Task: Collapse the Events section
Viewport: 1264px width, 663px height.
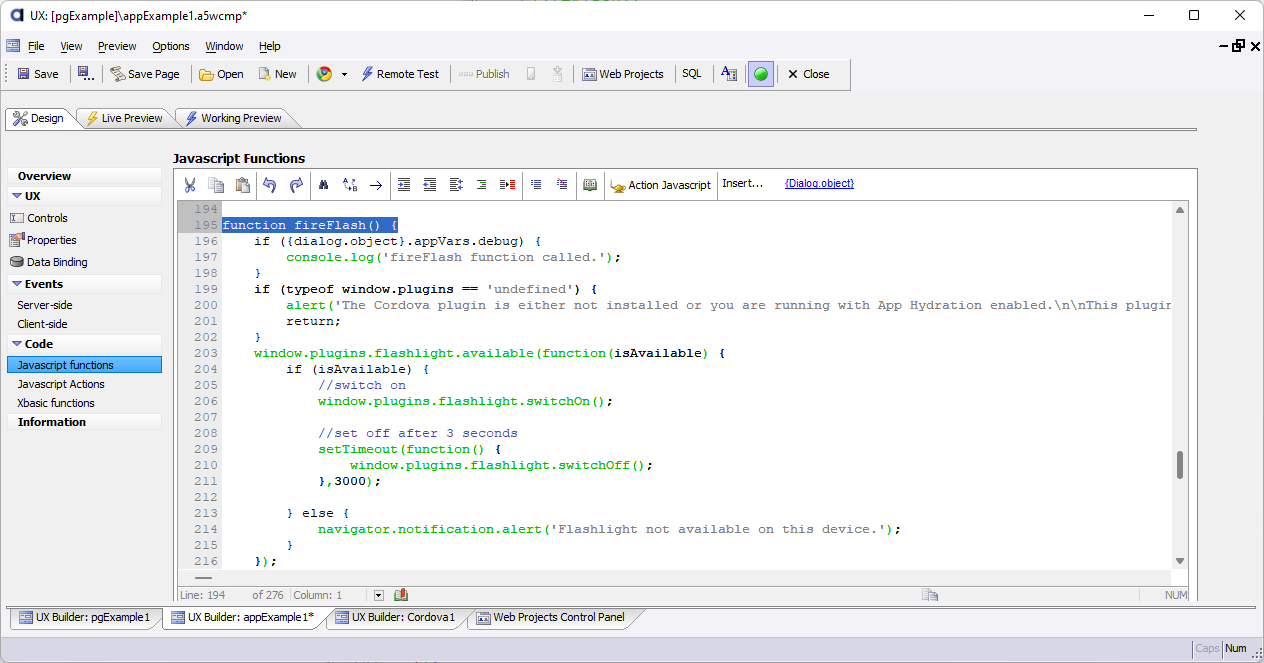Action: coord(17,284)
